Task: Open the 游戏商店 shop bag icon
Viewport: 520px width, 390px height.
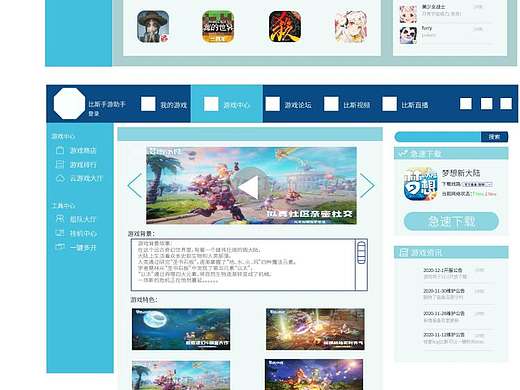Action: coord(60,150)
